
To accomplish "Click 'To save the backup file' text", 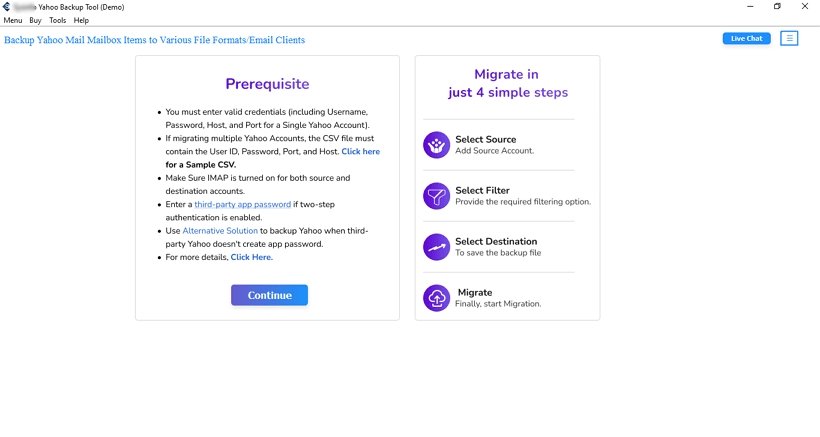I will pyautogui.click(x=498, y=252).
